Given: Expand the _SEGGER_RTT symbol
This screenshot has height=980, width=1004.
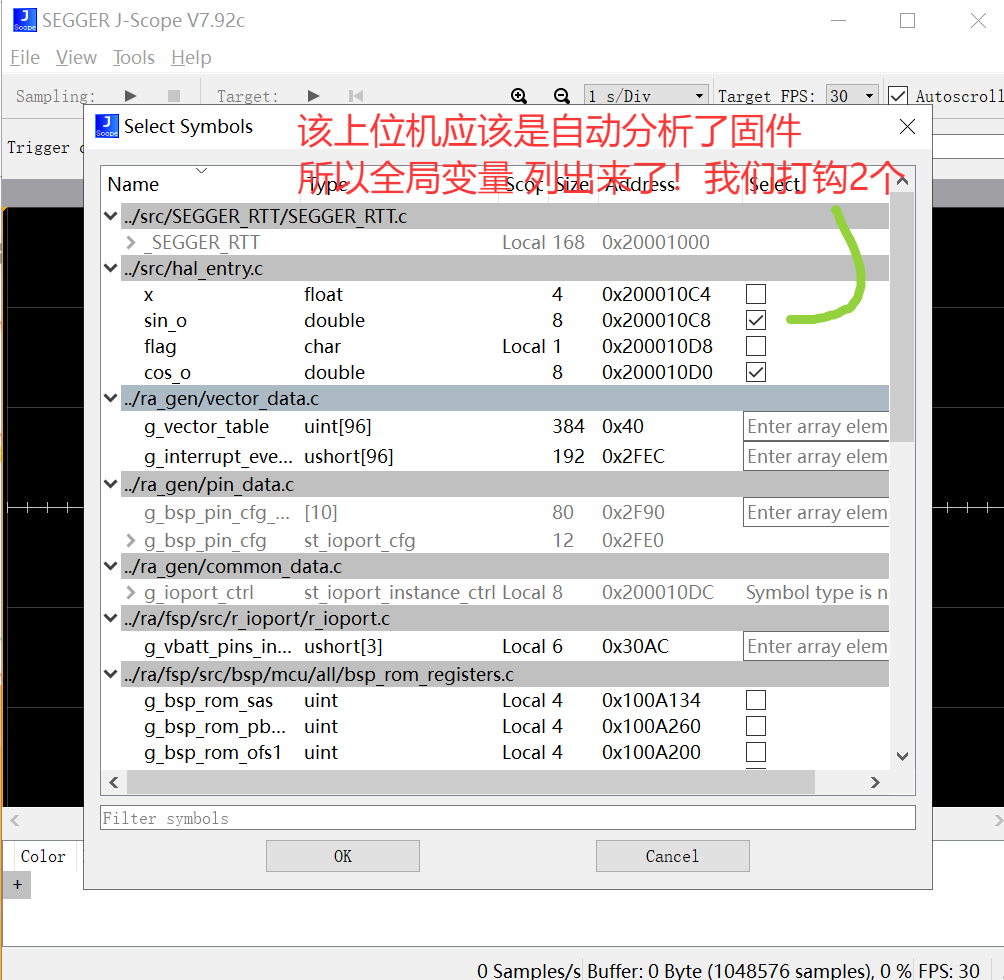Looking at the screenshot, I should point(131,243).
